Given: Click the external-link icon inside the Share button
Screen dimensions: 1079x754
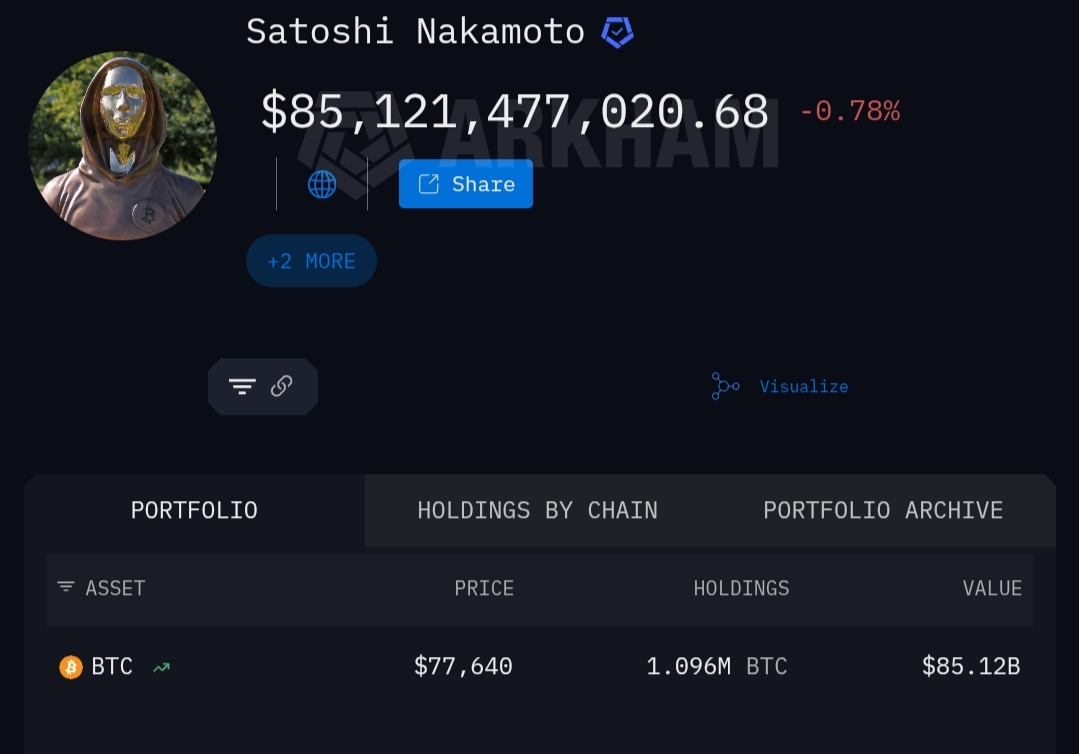Looking at the screenshot, I should (428, 183).
